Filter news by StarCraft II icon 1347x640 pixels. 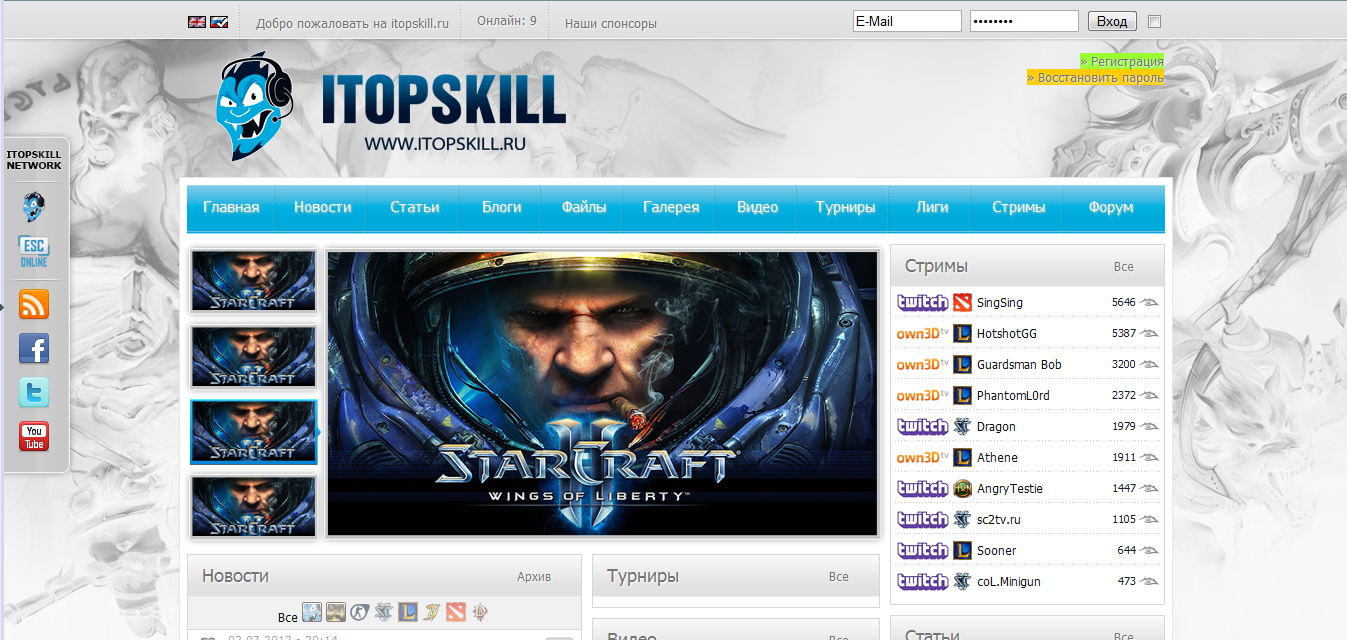tap(384, 612)
